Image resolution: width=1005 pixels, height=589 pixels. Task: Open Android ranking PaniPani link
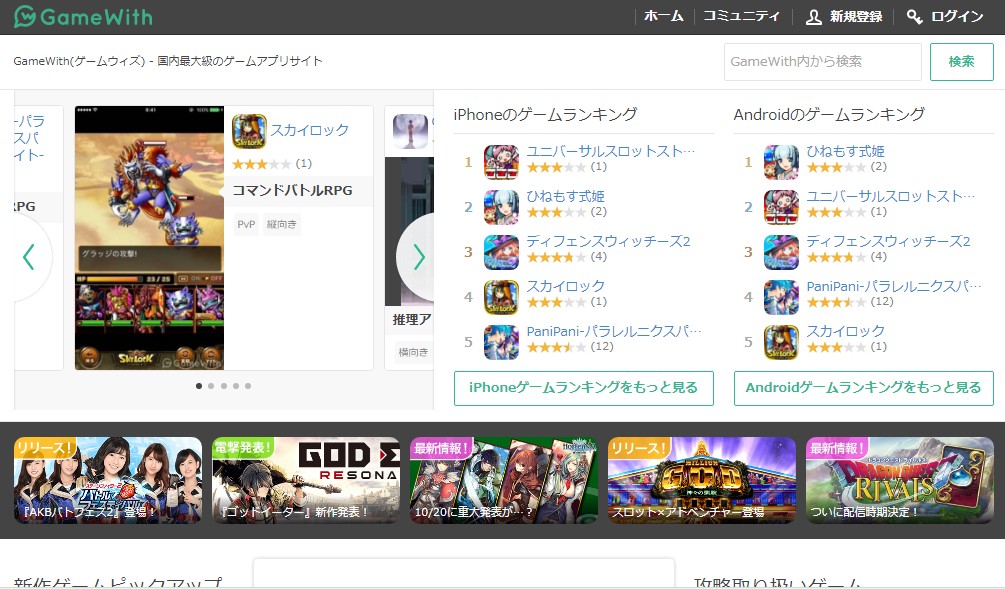click(x=894, y=286)
